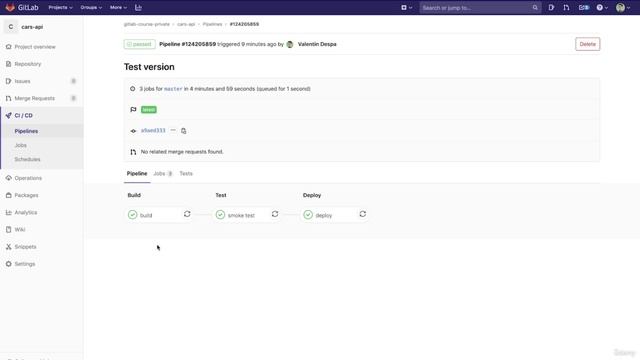Select Pipelines under CI / CD
640x360 pixels.
click(26, 131)
